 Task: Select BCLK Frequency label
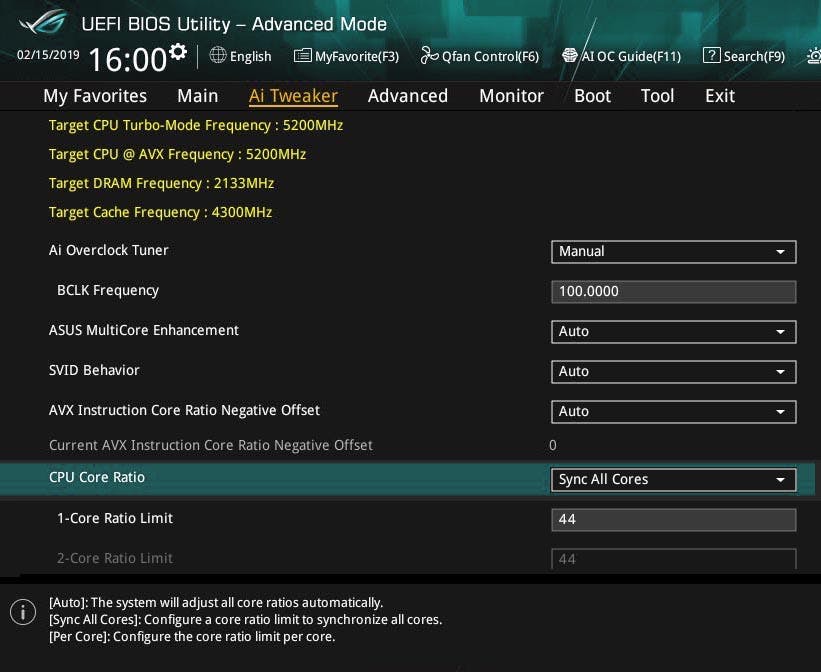tap(108, 291)
